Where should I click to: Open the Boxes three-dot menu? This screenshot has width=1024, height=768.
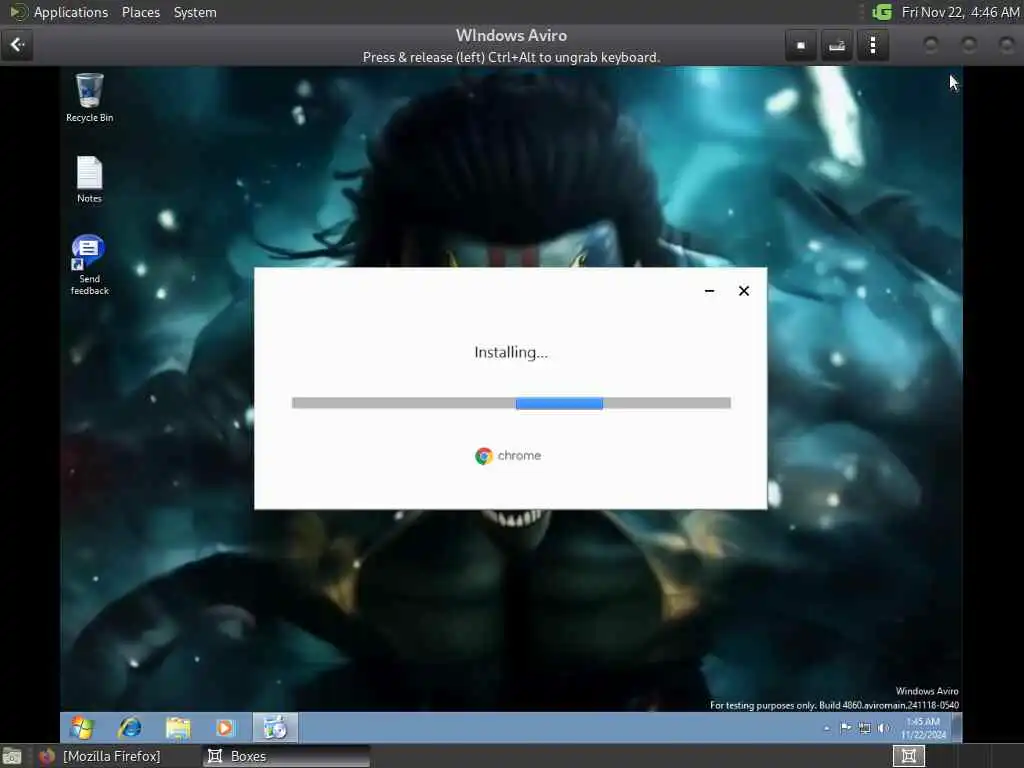[872, 45]
